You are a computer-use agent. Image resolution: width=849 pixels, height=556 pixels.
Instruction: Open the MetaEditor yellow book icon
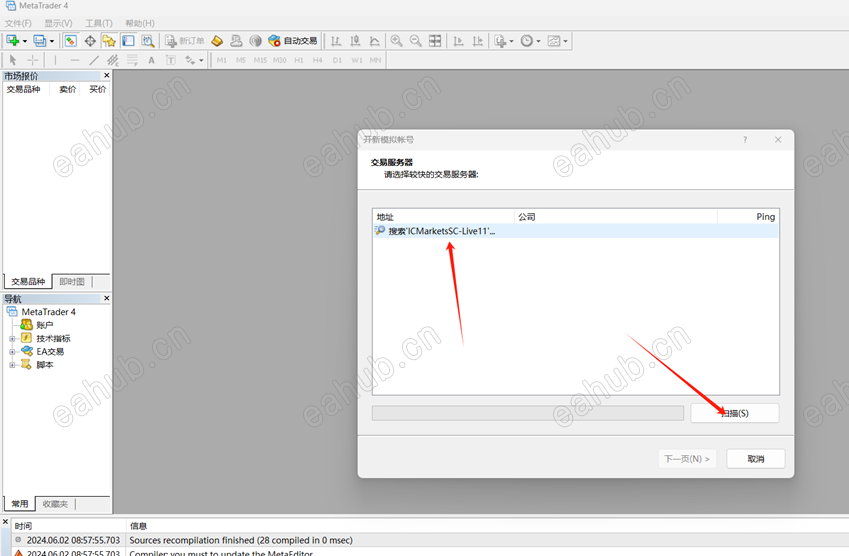pos(217,41)
